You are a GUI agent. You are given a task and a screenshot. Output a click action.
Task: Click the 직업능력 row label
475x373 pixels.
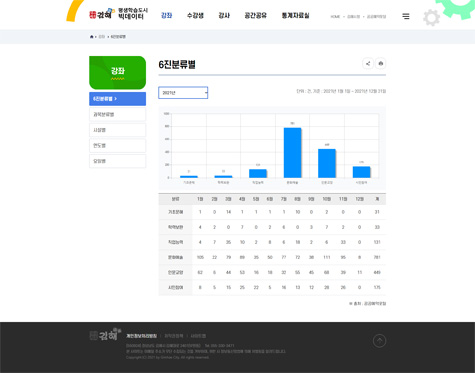175,242
